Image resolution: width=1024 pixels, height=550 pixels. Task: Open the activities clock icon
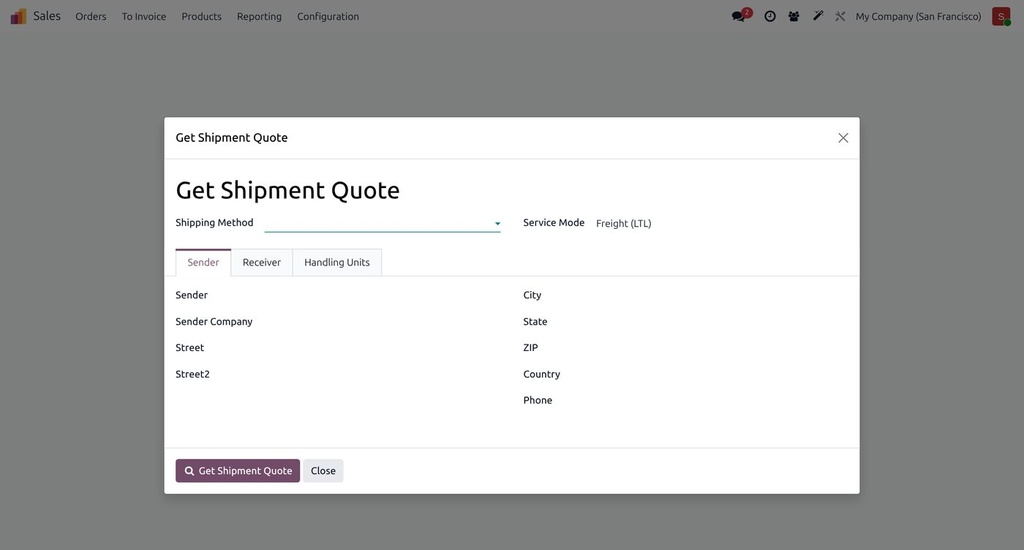point(770,16)
